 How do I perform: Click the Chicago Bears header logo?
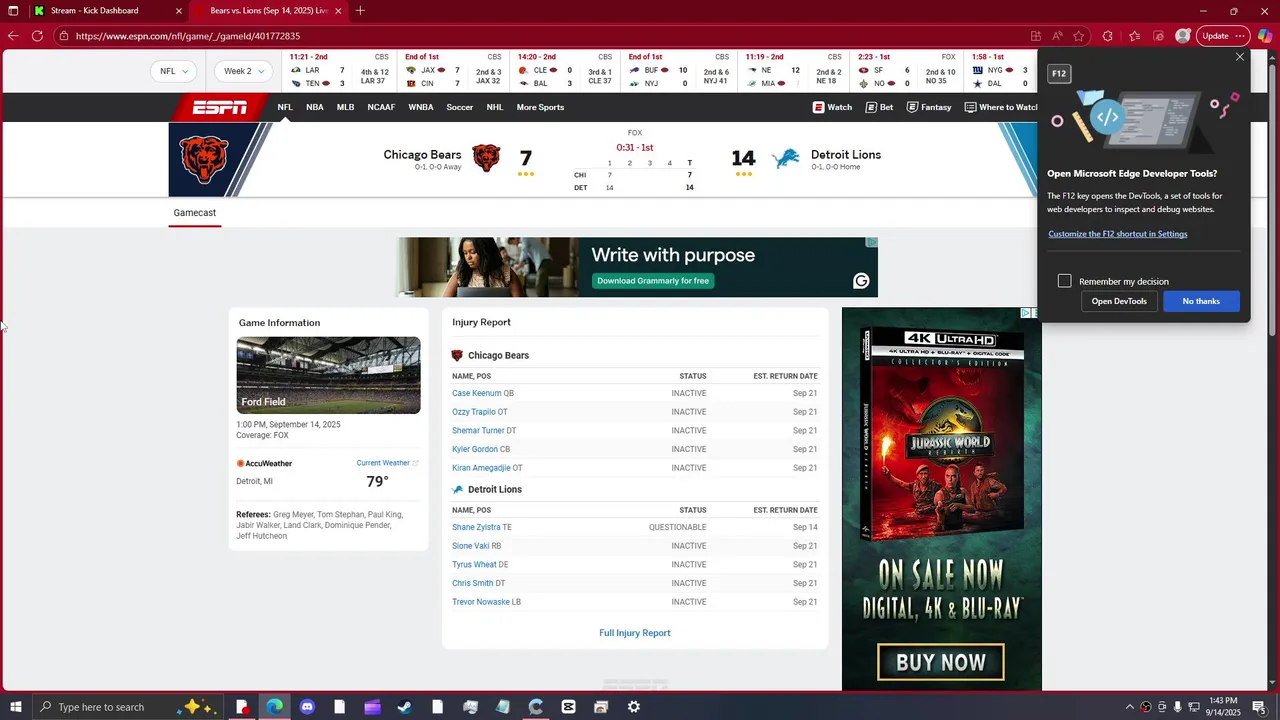coord(204,160)
